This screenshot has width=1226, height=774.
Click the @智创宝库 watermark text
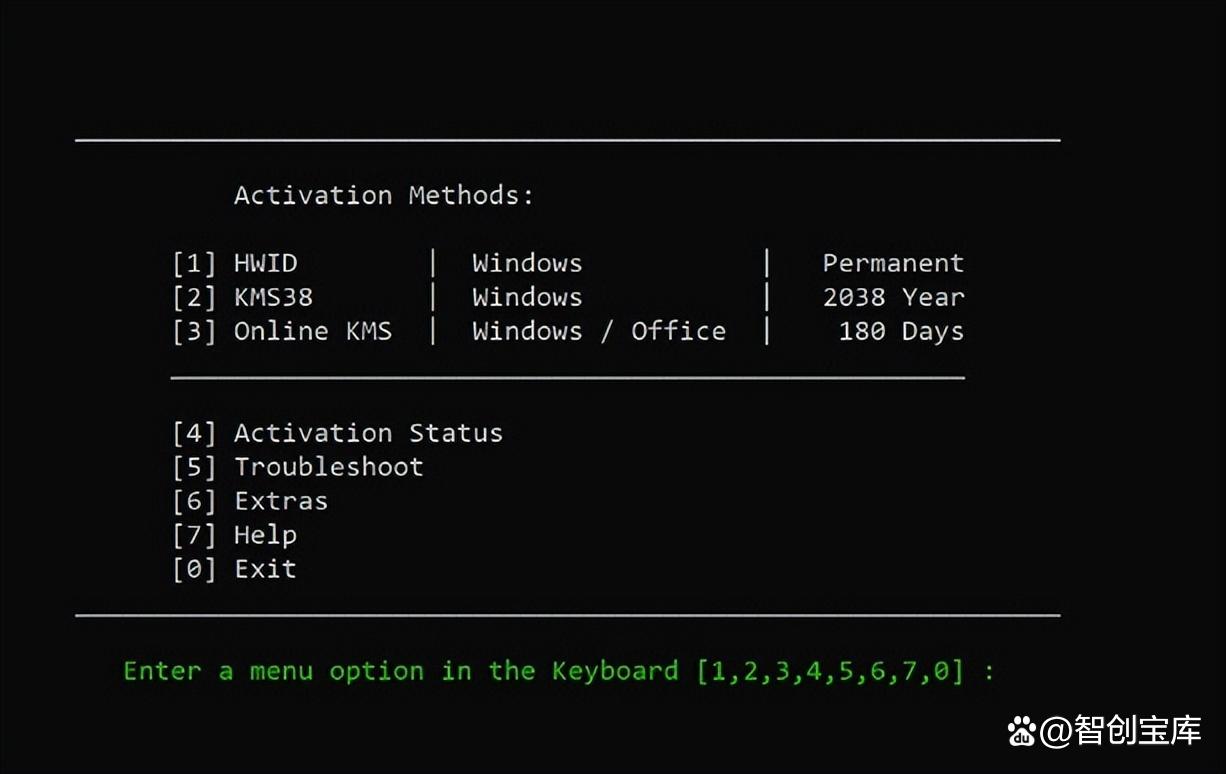1120,732
